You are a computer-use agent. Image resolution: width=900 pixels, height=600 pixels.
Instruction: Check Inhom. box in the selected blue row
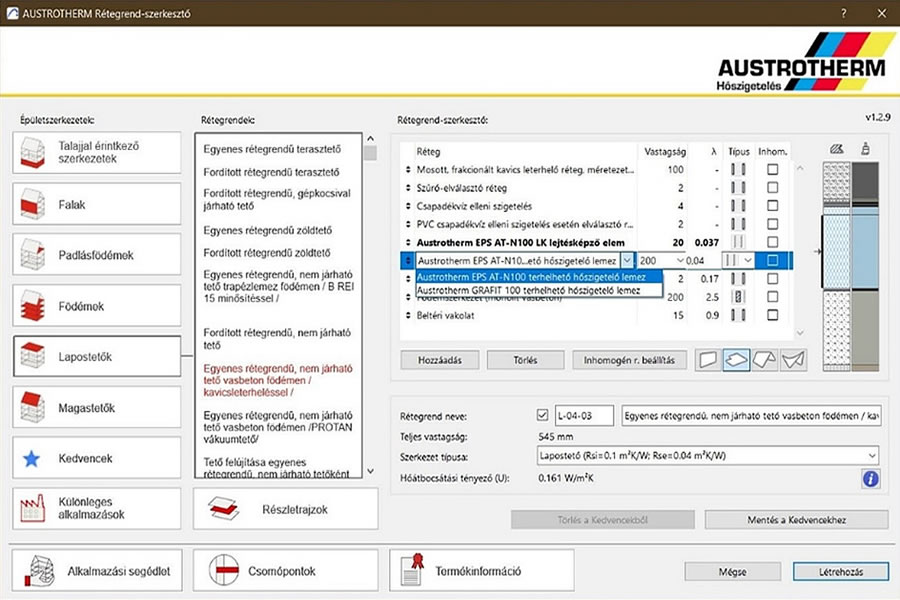[x=773, y=261]
